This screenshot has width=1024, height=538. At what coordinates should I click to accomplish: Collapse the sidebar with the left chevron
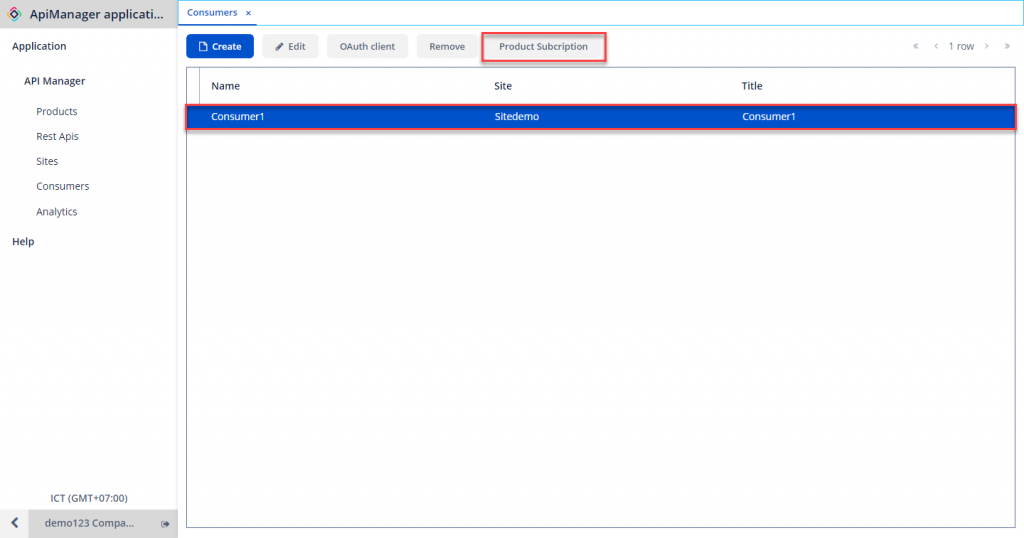[14, 523]
